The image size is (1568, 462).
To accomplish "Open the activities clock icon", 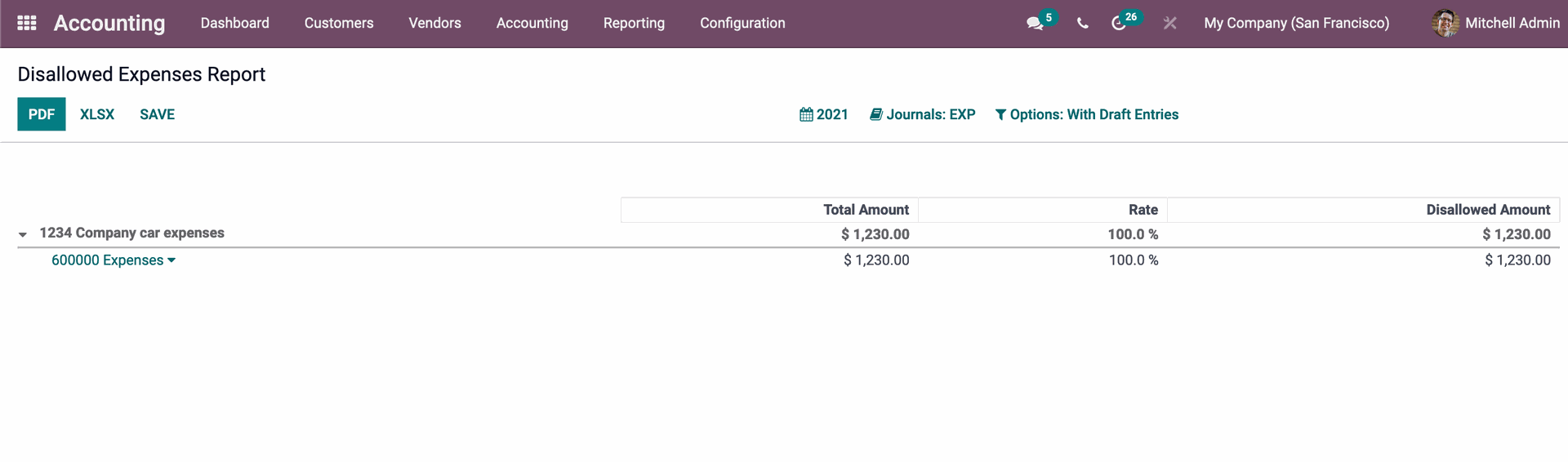I will pos(1119,24).
